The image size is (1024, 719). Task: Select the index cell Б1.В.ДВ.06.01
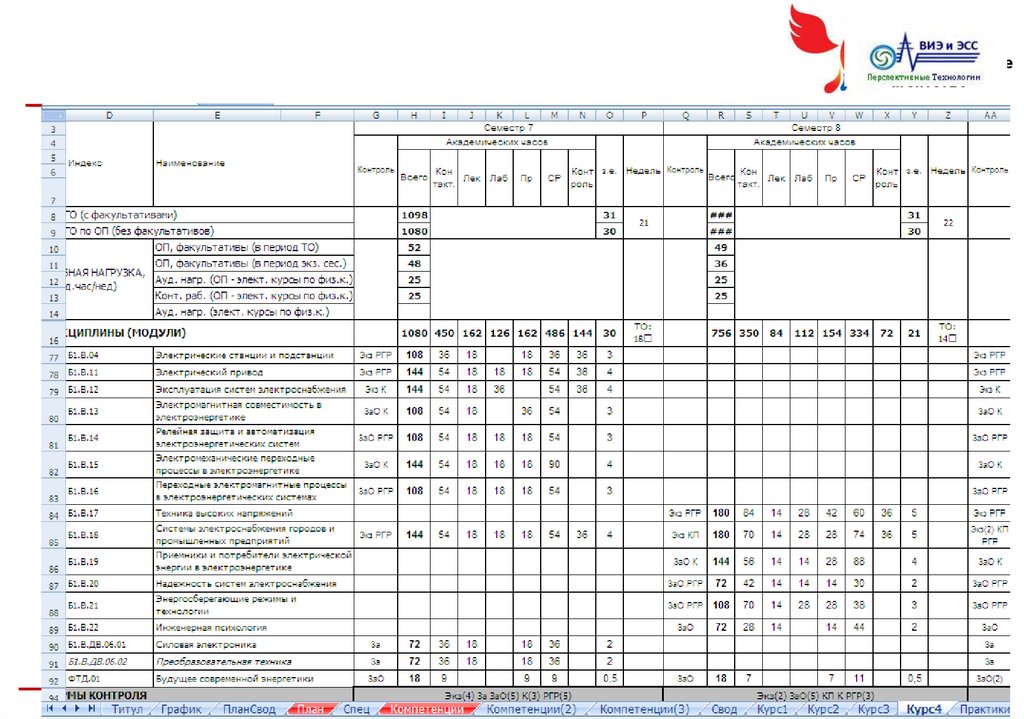tap(109, 645)
